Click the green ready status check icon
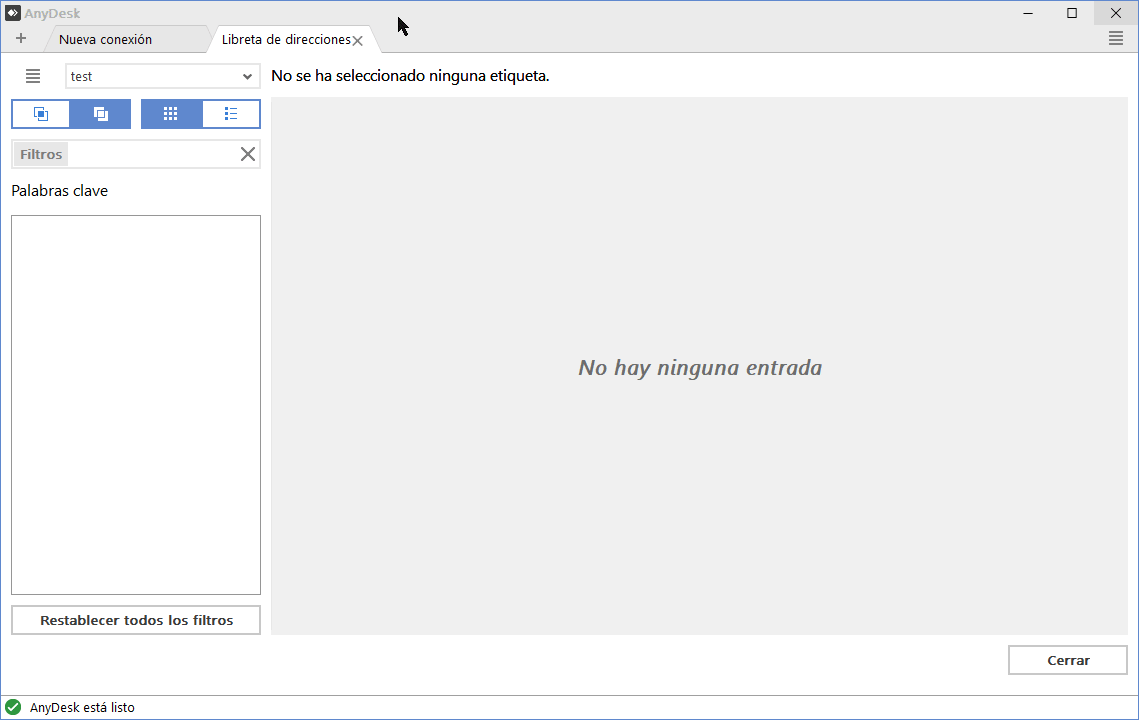This screenshot has width=1139, height=720. tap(13, 707)
